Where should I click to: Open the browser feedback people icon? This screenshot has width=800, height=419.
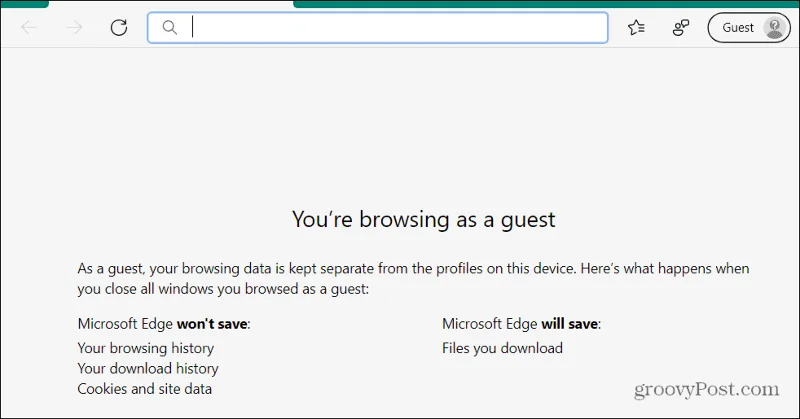point(681,28)
